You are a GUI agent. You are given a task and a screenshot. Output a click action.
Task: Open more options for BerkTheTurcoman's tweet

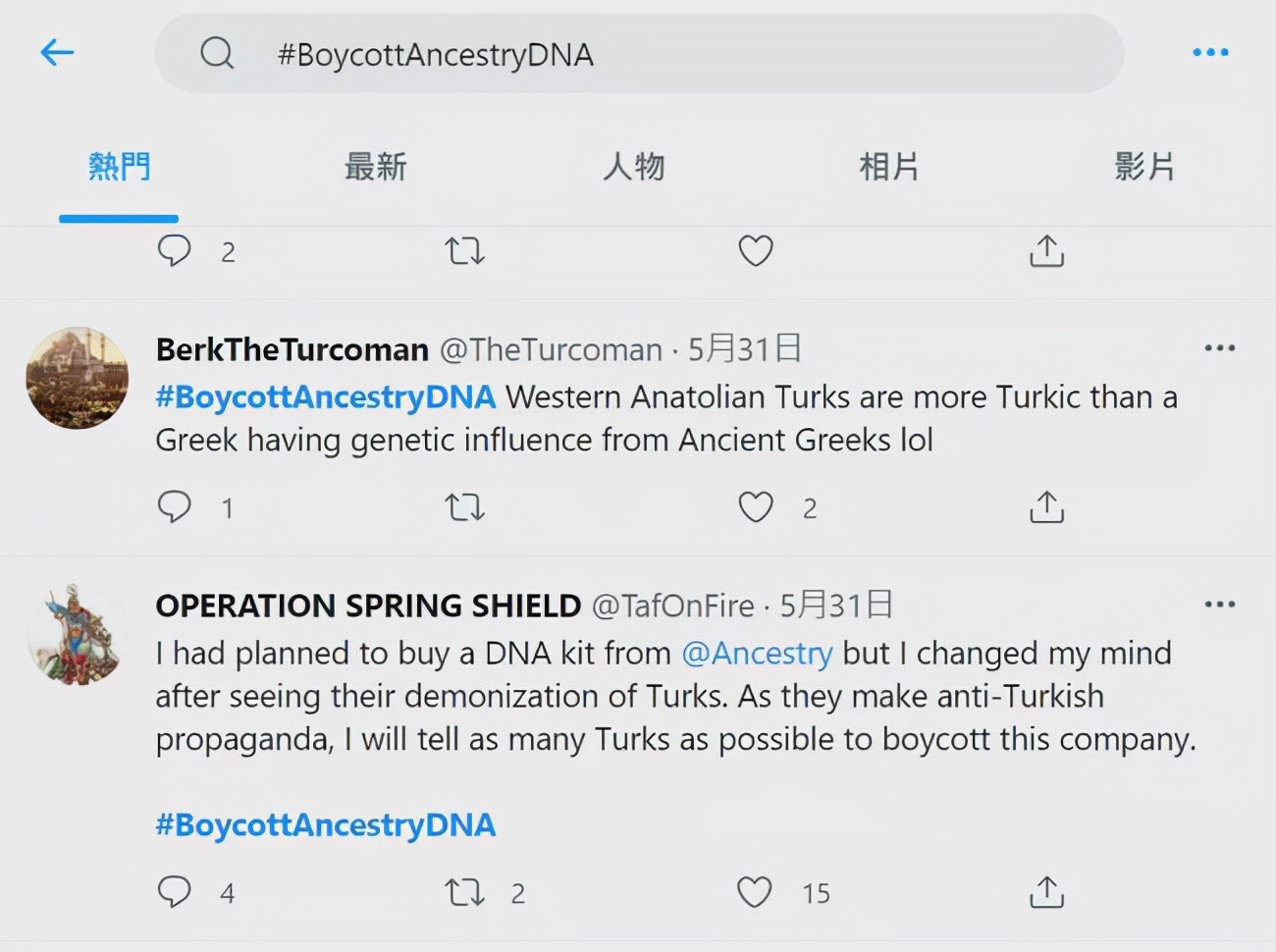(x=1219, y=348)
